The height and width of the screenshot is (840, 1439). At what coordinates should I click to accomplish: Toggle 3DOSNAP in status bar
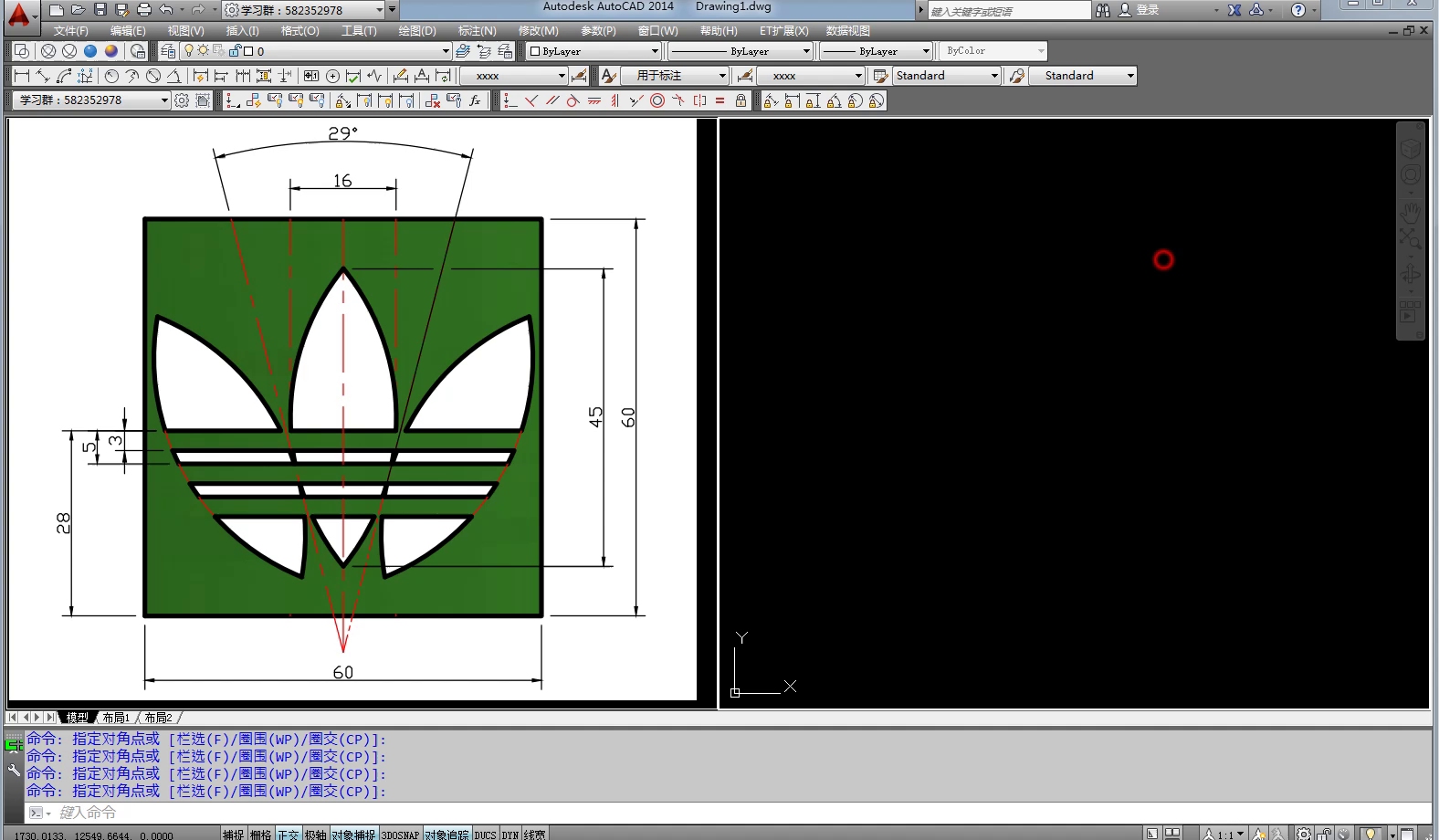pyautogui.click(x=400, y=834)
